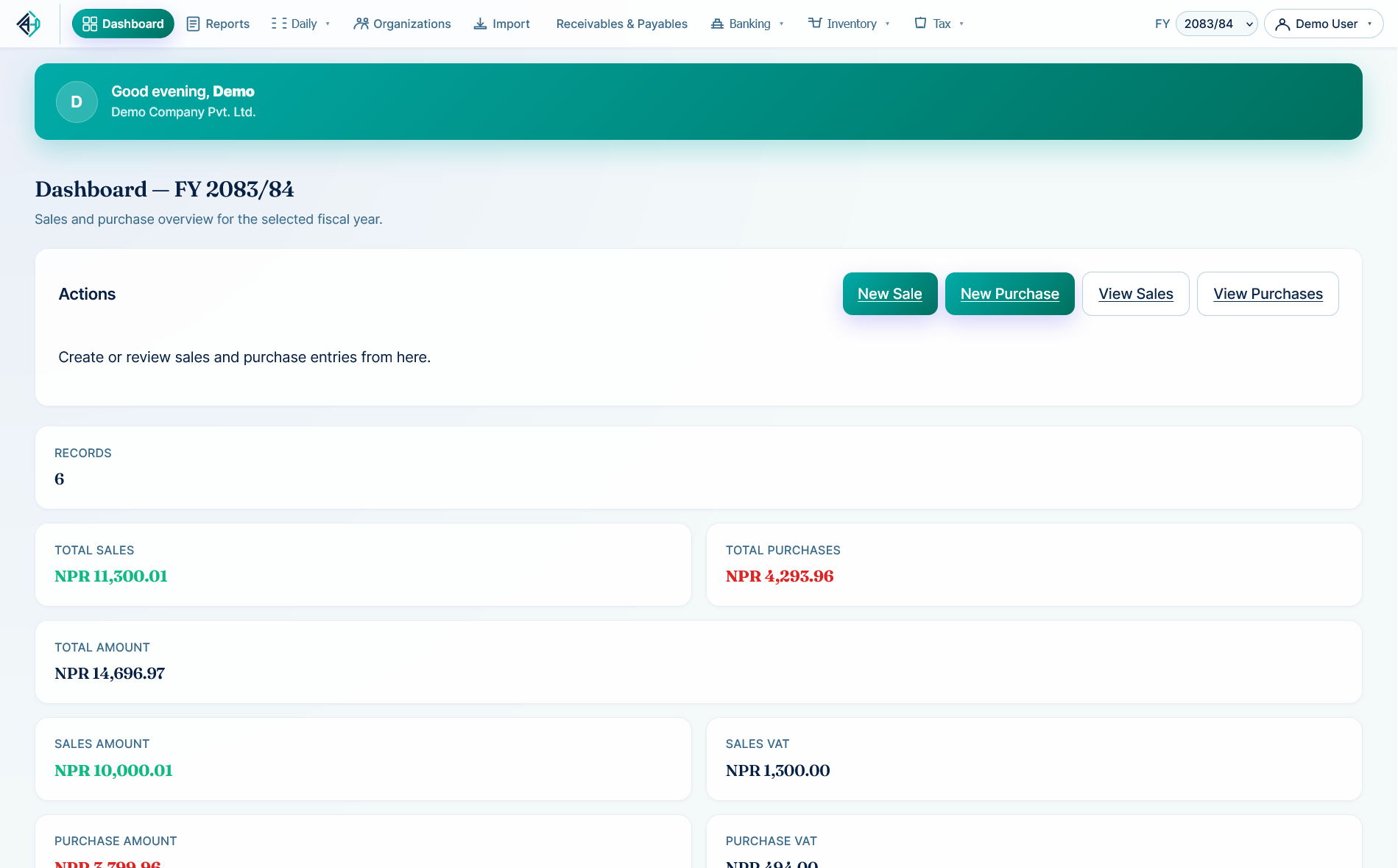
Task: Expand the Inventory menu arrow
Action: click(887, 24)
